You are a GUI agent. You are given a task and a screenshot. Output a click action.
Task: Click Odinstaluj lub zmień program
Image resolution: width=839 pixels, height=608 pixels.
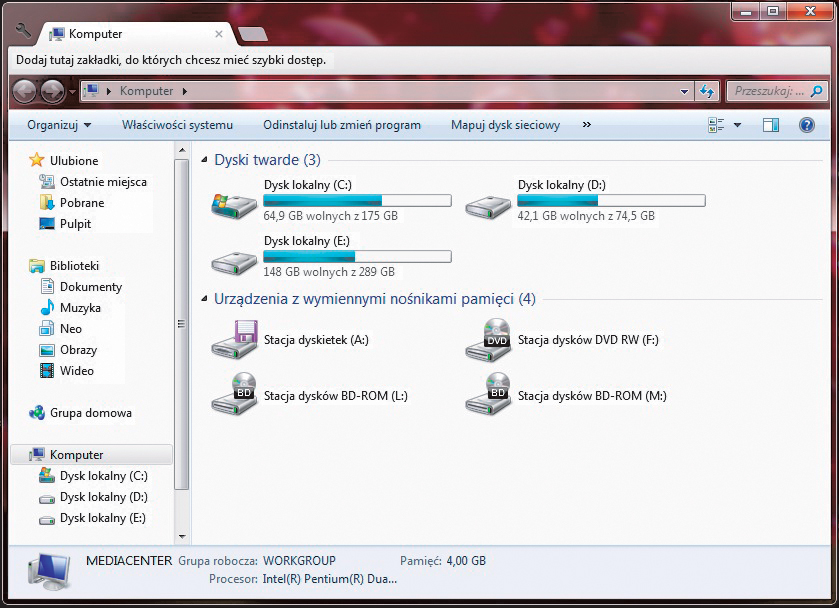(341, 125)
